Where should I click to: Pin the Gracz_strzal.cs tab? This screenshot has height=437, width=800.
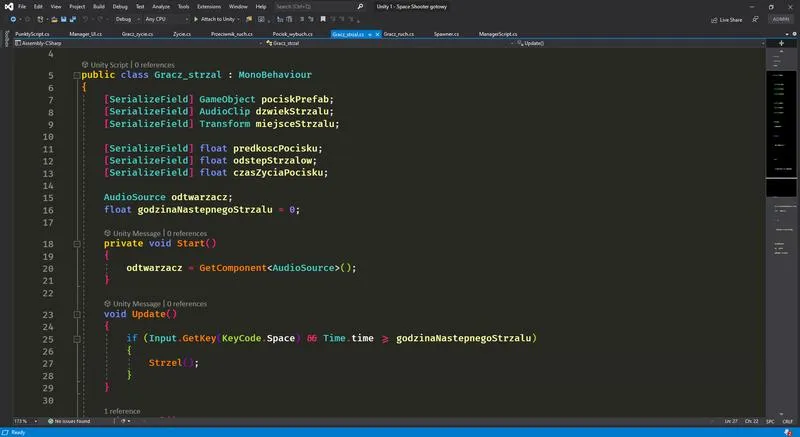coord(370,33)
